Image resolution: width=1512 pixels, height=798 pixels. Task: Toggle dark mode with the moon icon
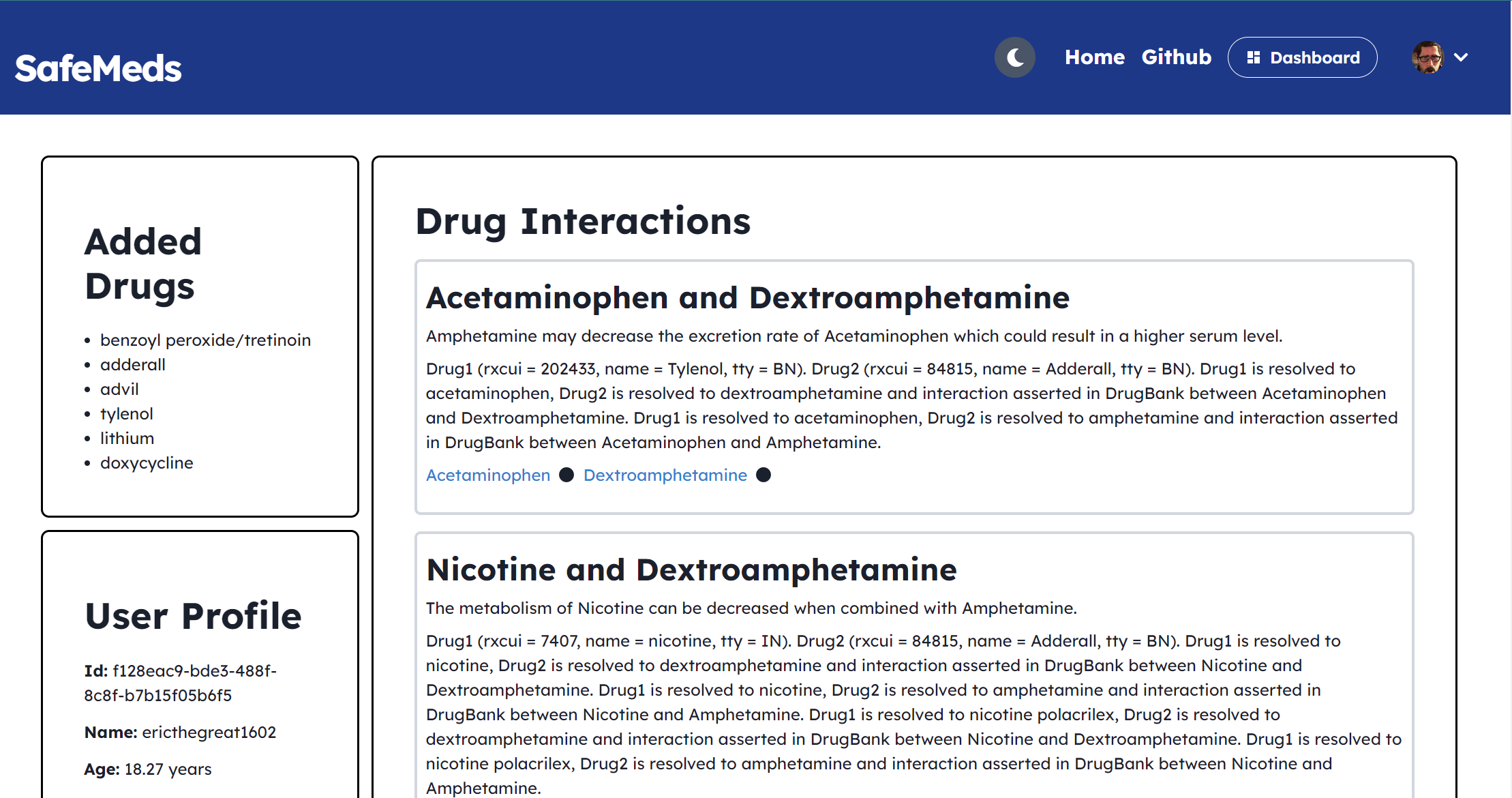[1014, 57]
